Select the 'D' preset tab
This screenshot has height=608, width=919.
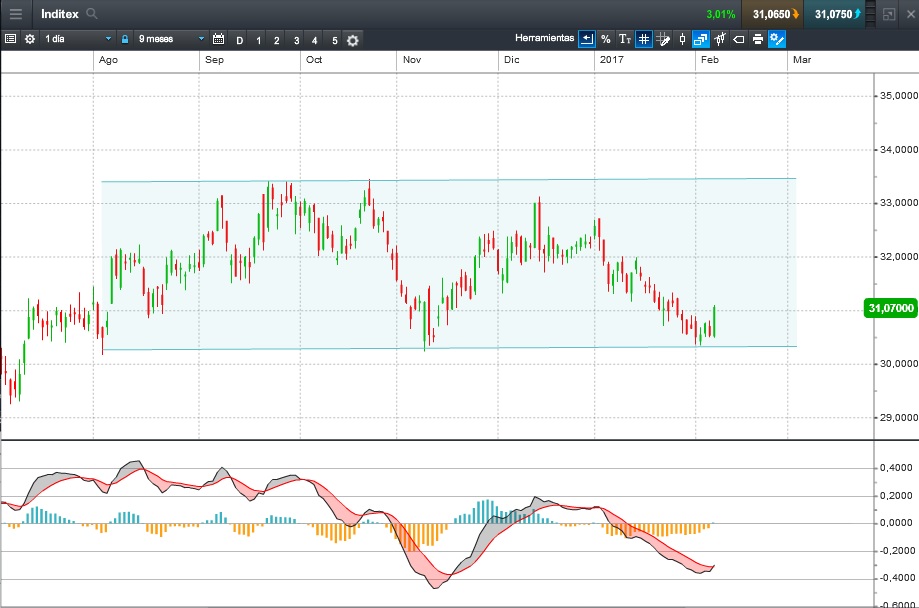(x=240, y=40)
